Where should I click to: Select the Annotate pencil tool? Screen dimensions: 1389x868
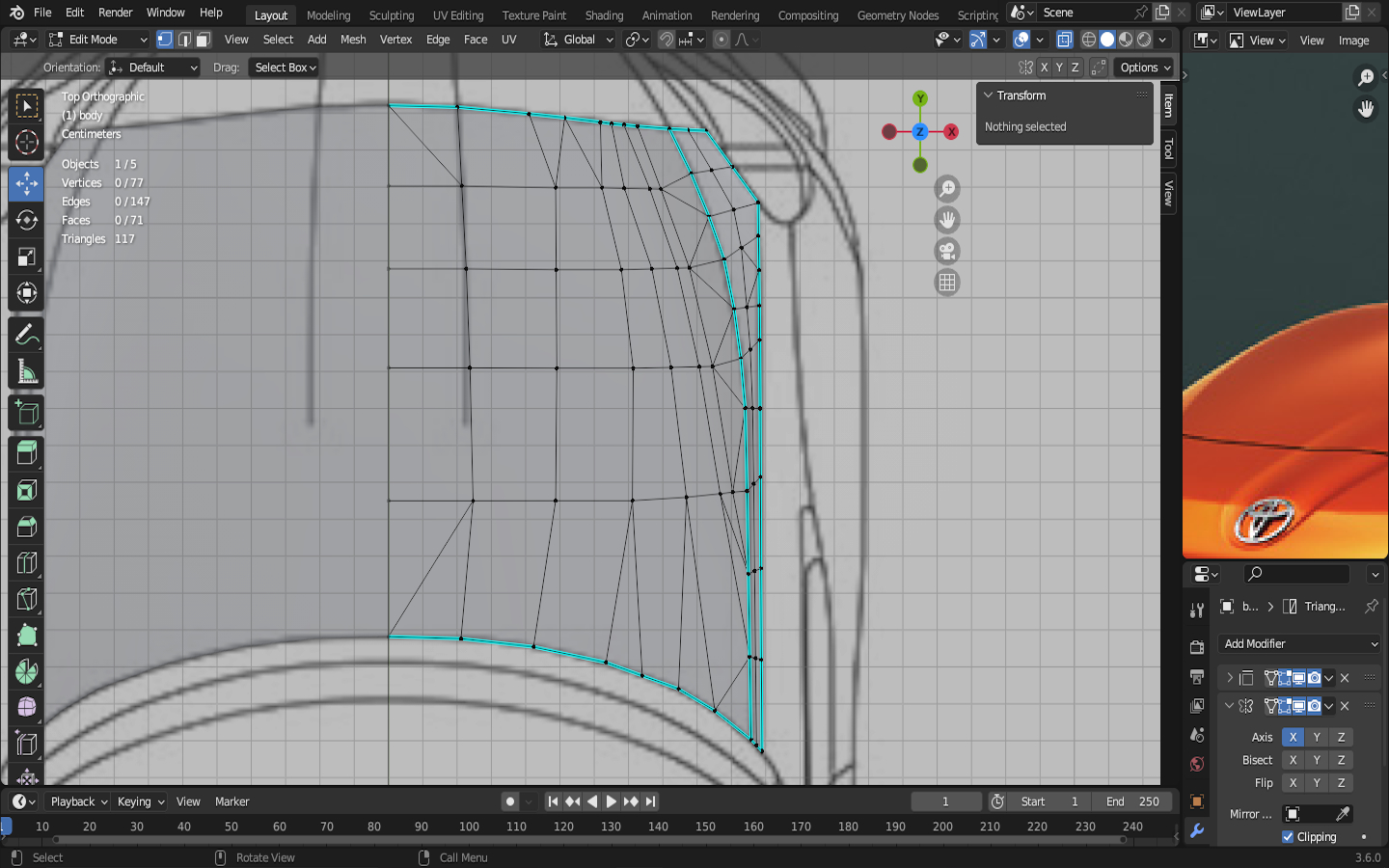tap(27, 335)
